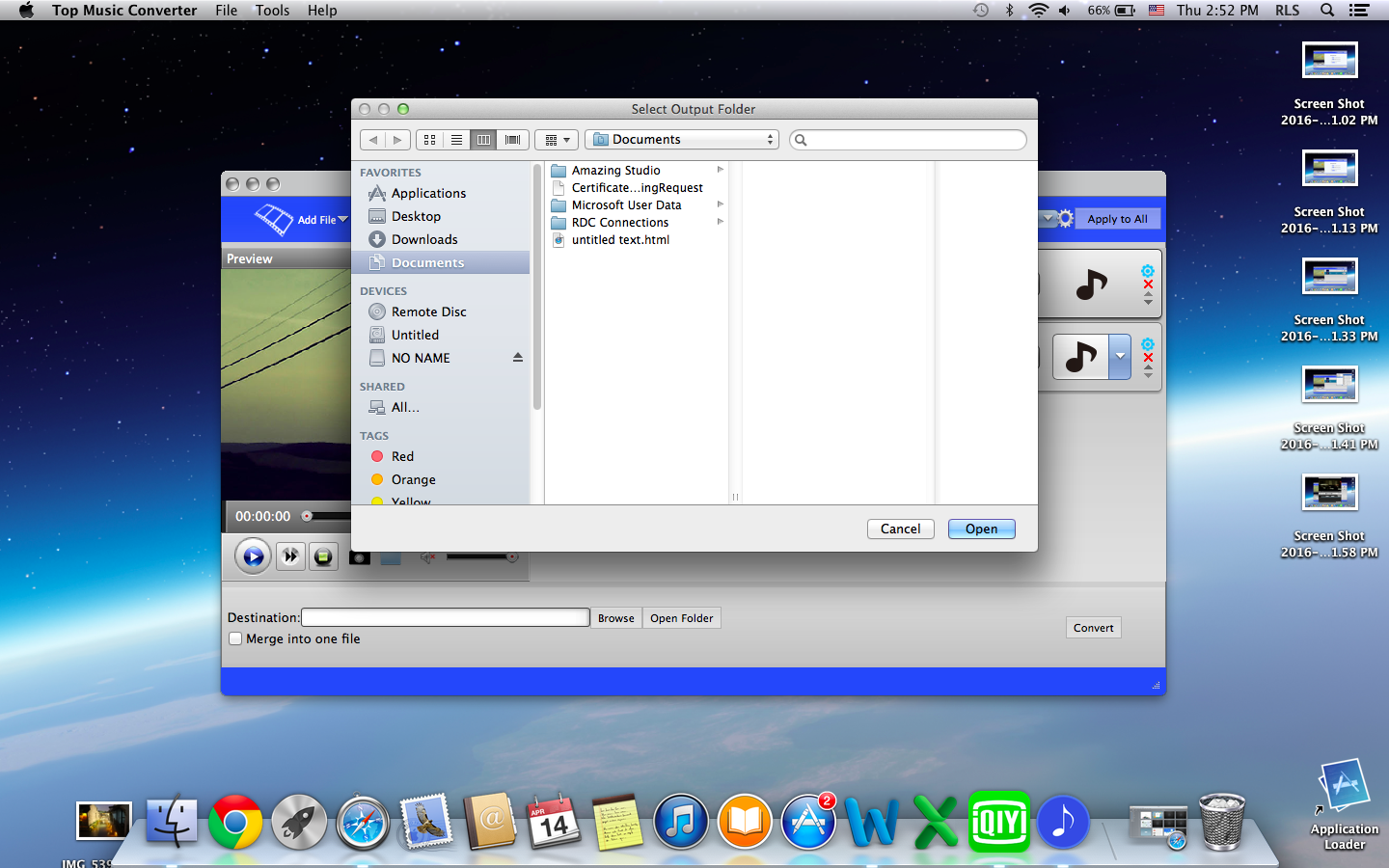Open the File menu in the menu bar
Viewport: 1389px width, 868px height.
pos(227,11)
